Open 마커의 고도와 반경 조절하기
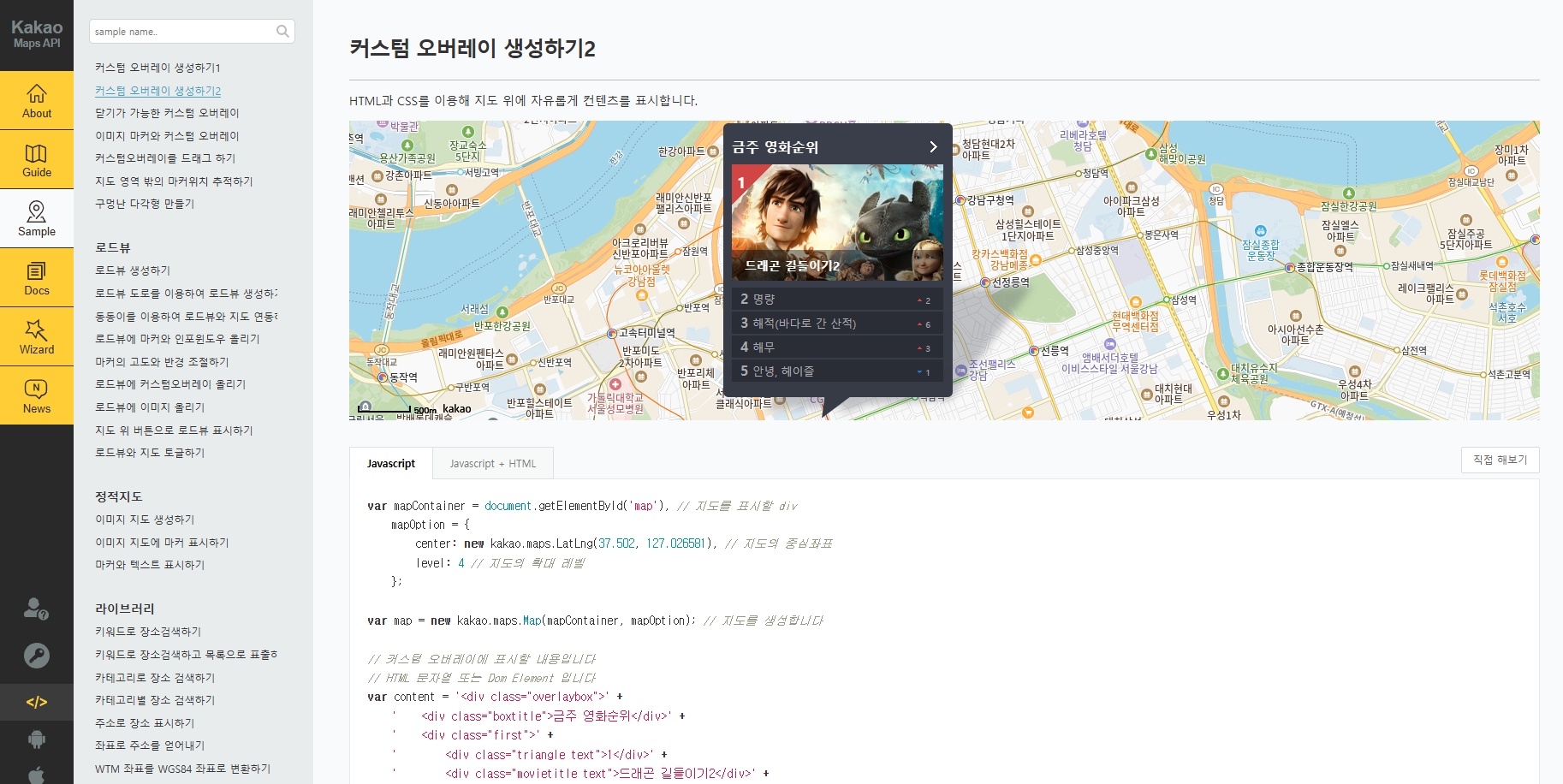The image size is (1563, 784). coord(162,362)
